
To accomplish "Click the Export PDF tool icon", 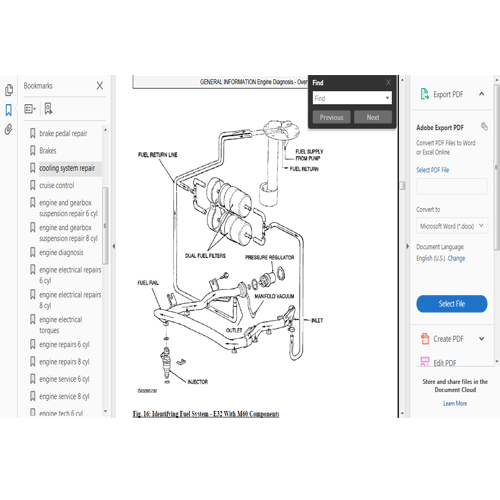I will (425, 94).
